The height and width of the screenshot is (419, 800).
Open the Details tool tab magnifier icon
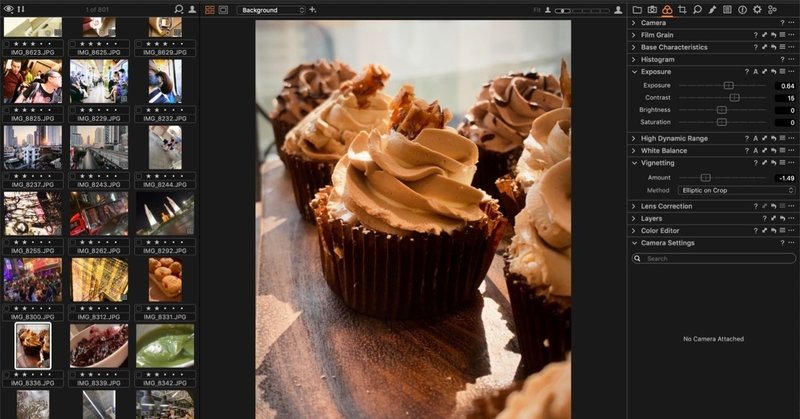click(x=697, y=10)
